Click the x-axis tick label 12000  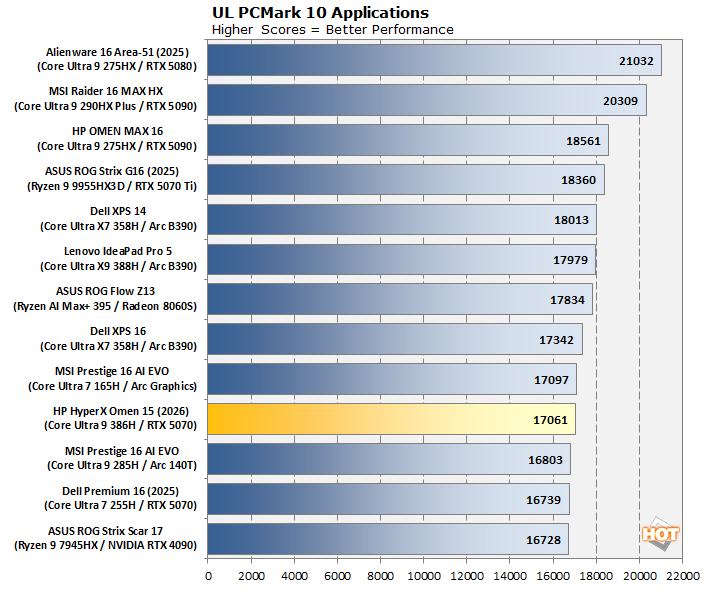(466, 576)
